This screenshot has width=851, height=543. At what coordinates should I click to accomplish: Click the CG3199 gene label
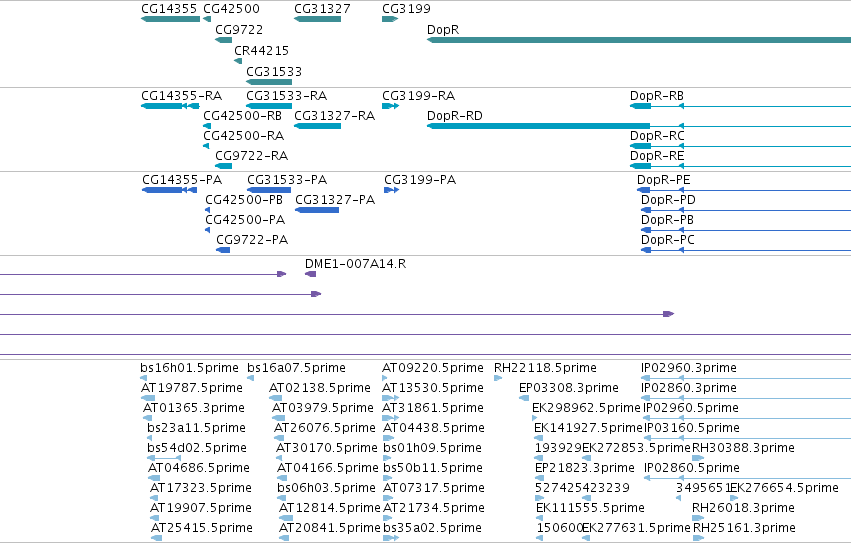pyautogui.click(x=406, y=9)
